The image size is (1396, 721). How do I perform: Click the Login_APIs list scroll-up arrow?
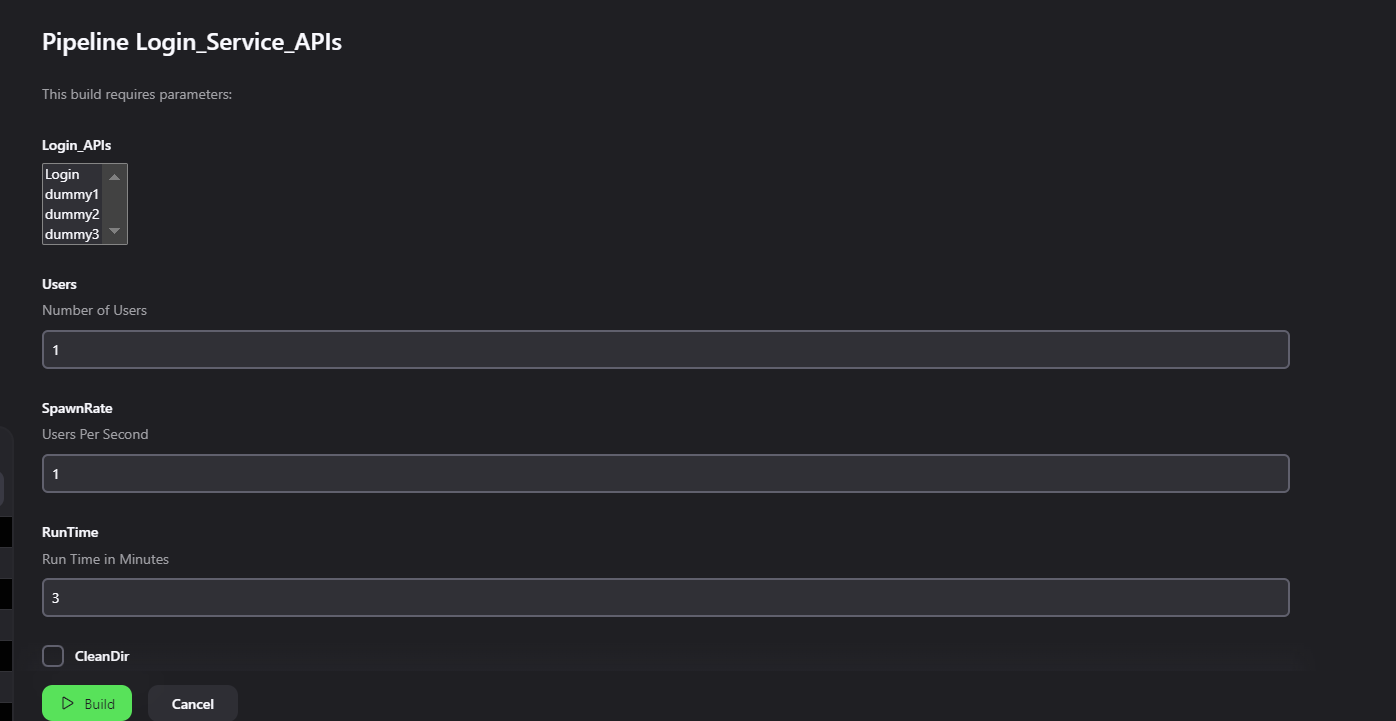click(x=114, y=177)
